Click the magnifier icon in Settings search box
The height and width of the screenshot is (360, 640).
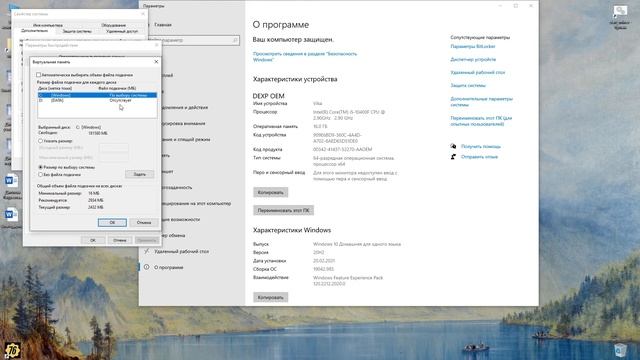click(x=235, y=40)
